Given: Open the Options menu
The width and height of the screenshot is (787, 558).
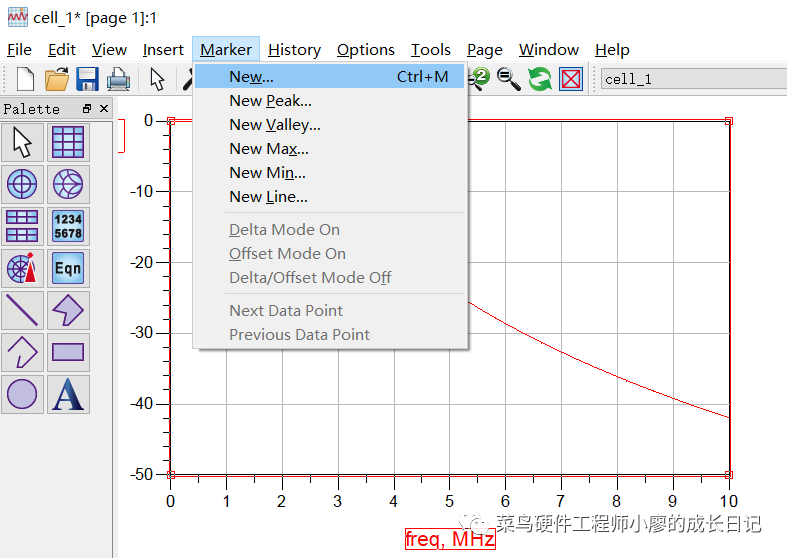Looking at the screenshot, I should tap(366, 50).
